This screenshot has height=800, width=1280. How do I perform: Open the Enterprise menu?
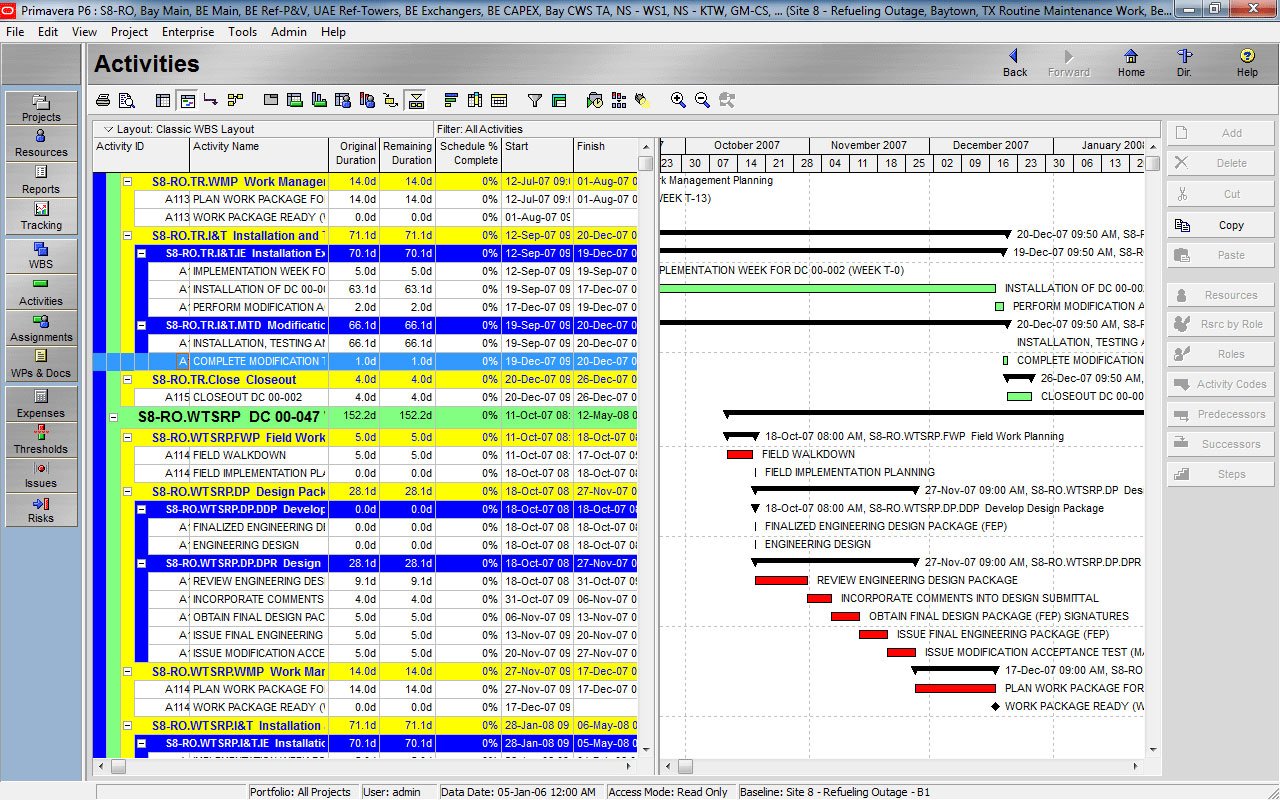188,32
